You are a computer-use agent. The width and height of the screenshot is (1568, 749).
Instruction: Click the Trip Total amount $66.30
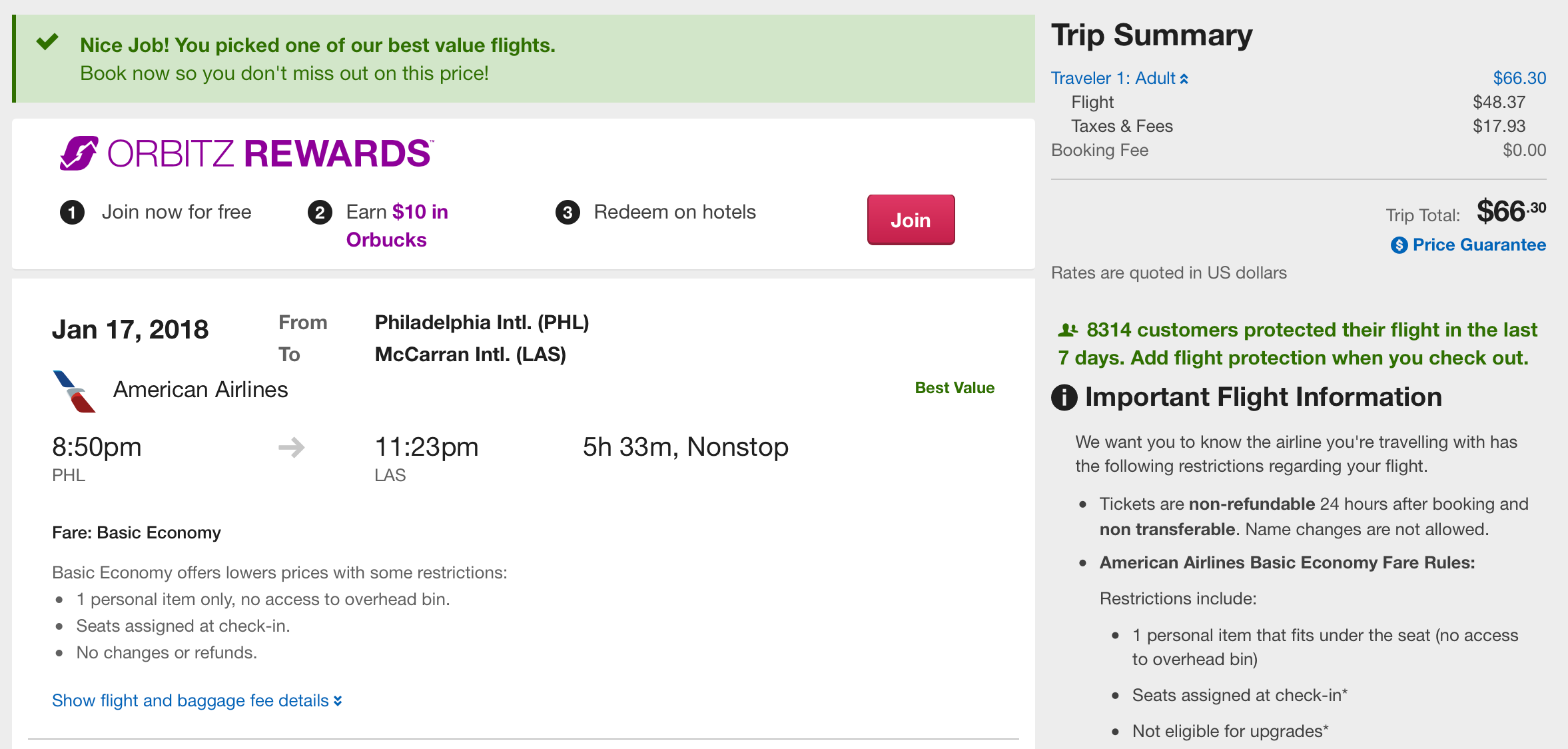point(1511,212)
